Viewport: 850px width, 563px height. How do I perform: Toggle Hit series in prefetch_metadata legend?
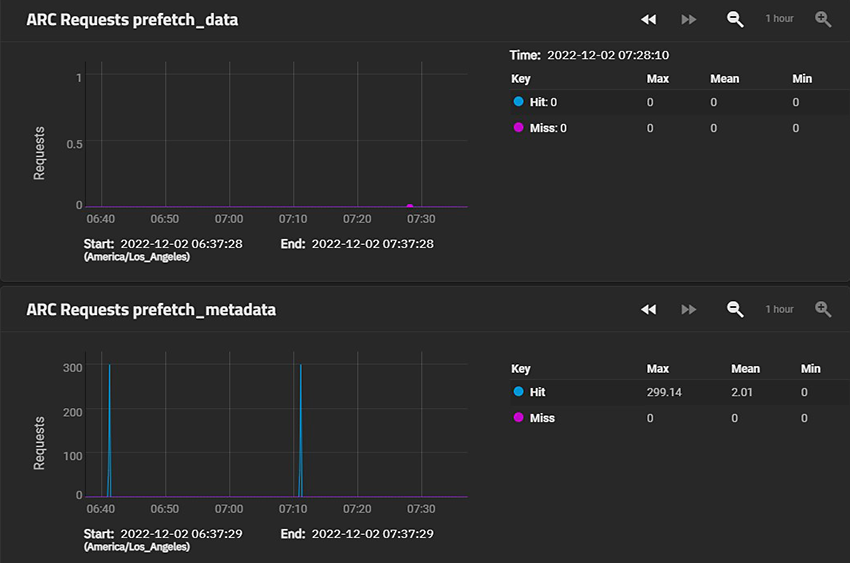pos(535,392)
